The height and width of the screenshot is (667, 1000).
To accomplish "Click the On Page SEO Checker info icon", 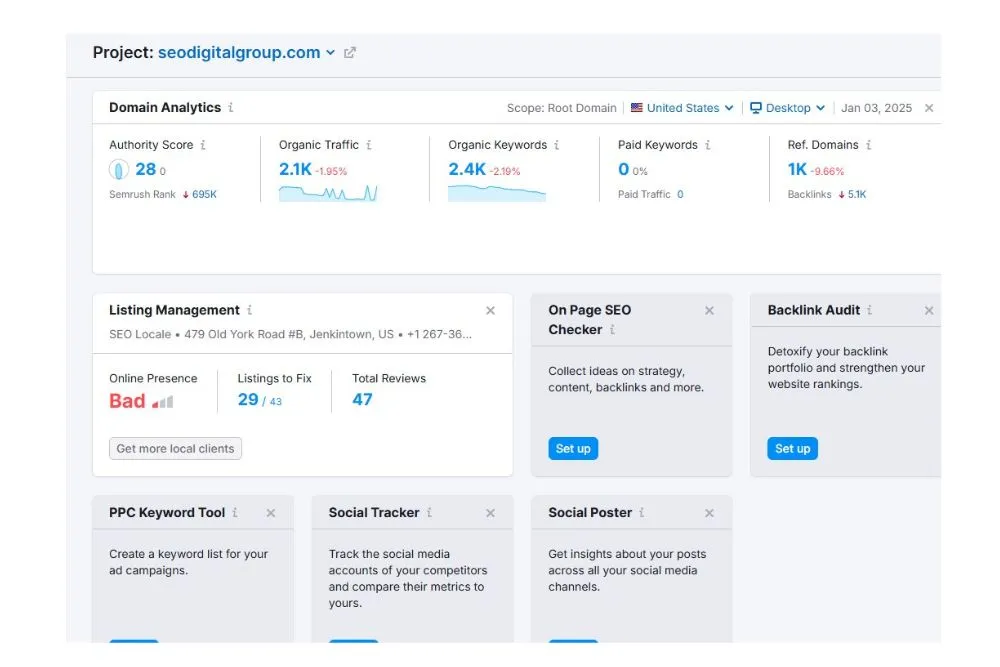I will [x=612, y=330].
